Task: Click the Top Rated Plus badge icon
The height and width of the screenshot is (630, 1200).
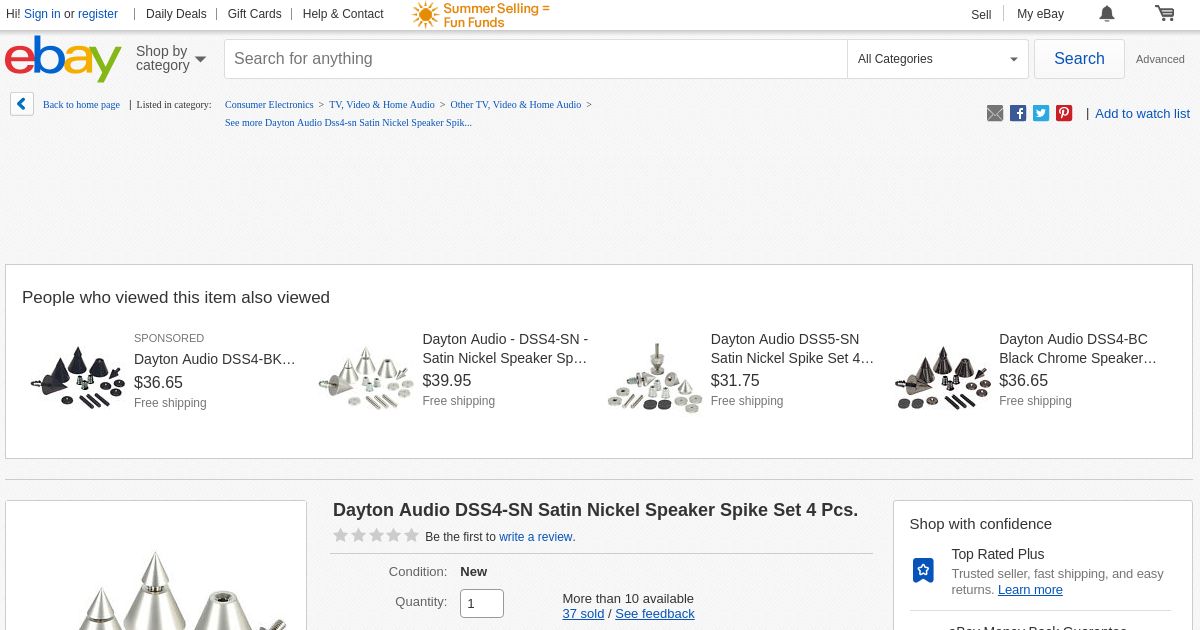Action: (923, 570)
